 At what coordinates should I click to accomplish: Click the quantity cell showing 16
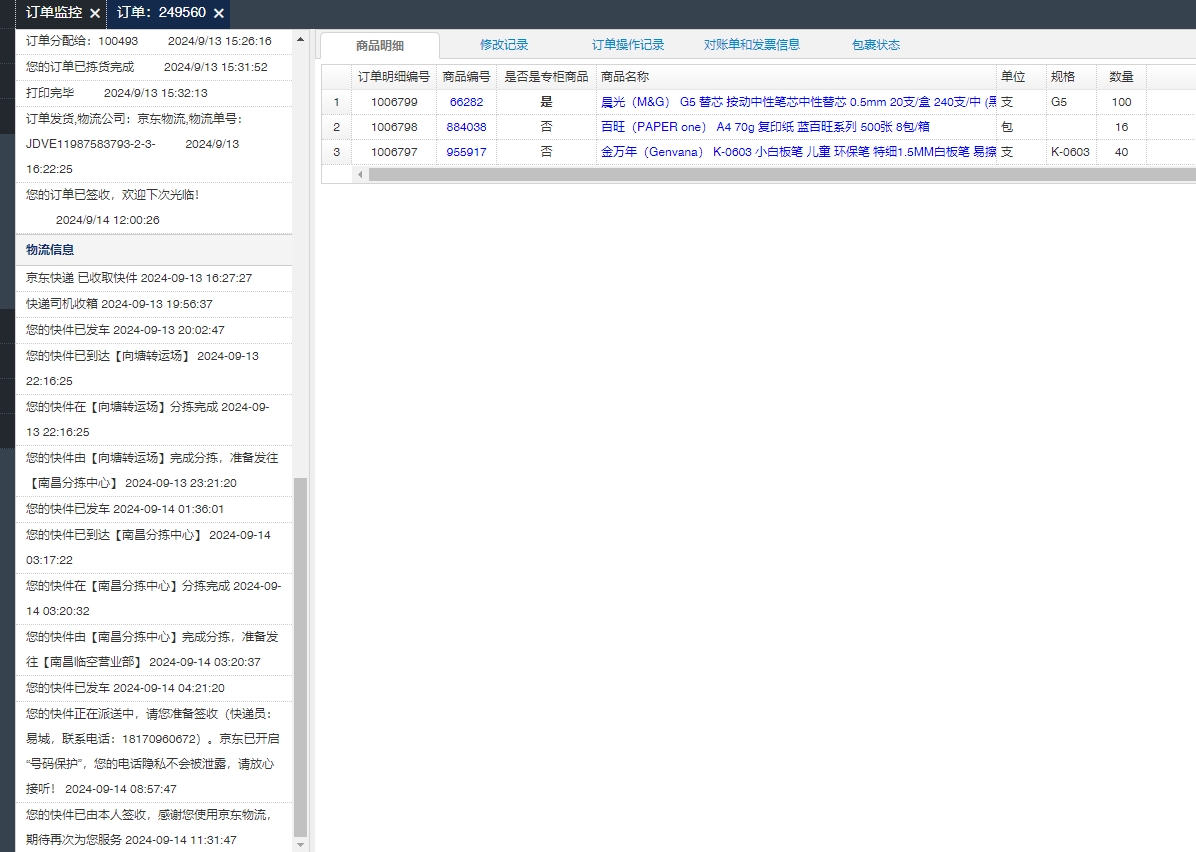(1121, 127)
